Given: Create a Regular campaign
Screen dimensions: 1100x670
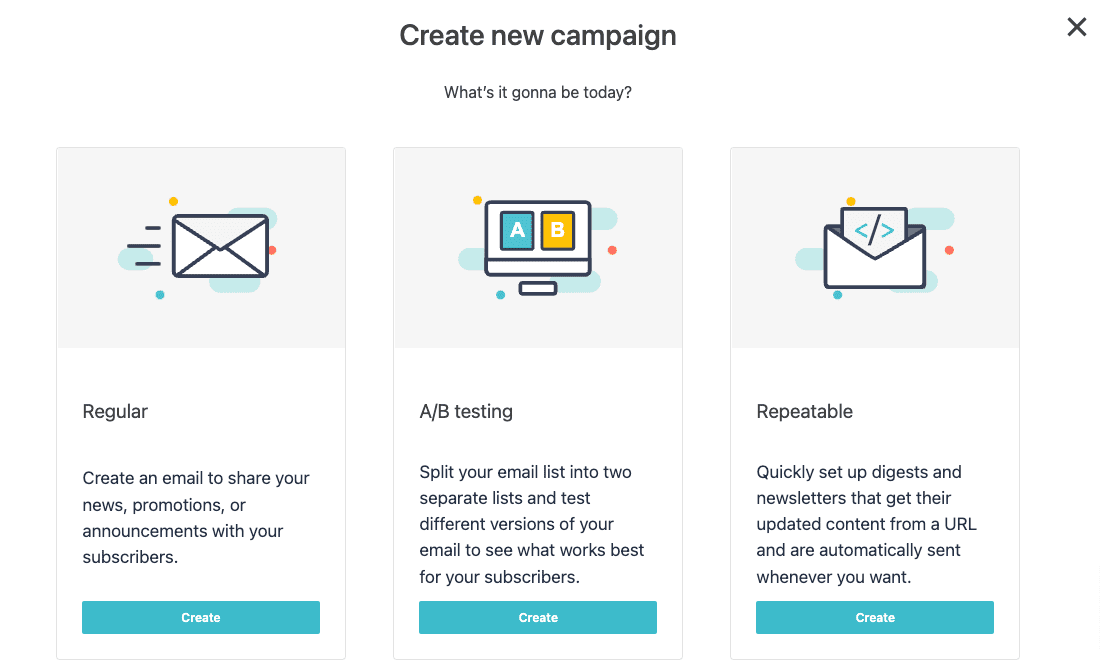Looking at the screenshot, I should tap(201, 617).
